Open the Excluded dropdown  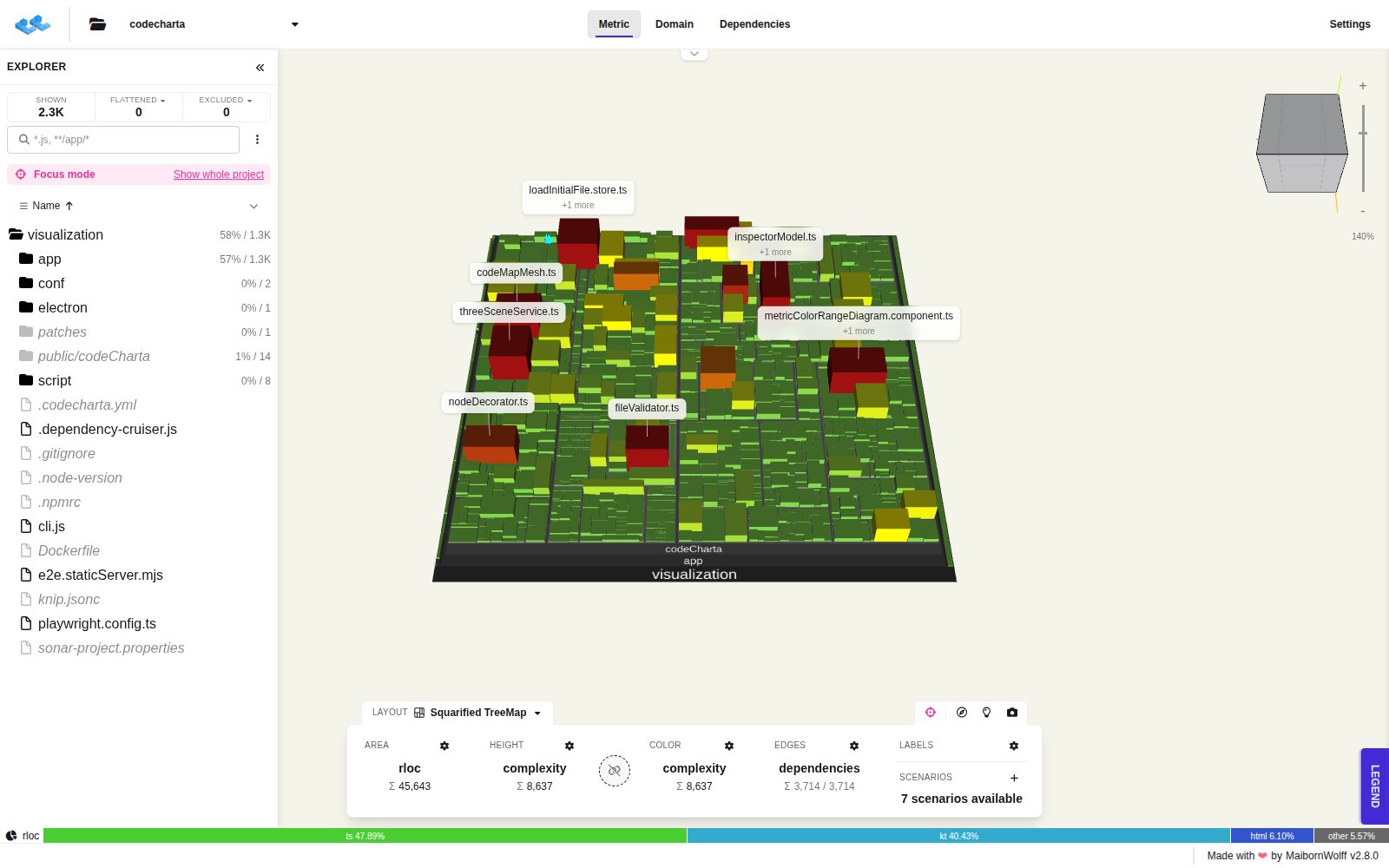tap(226, 106)
